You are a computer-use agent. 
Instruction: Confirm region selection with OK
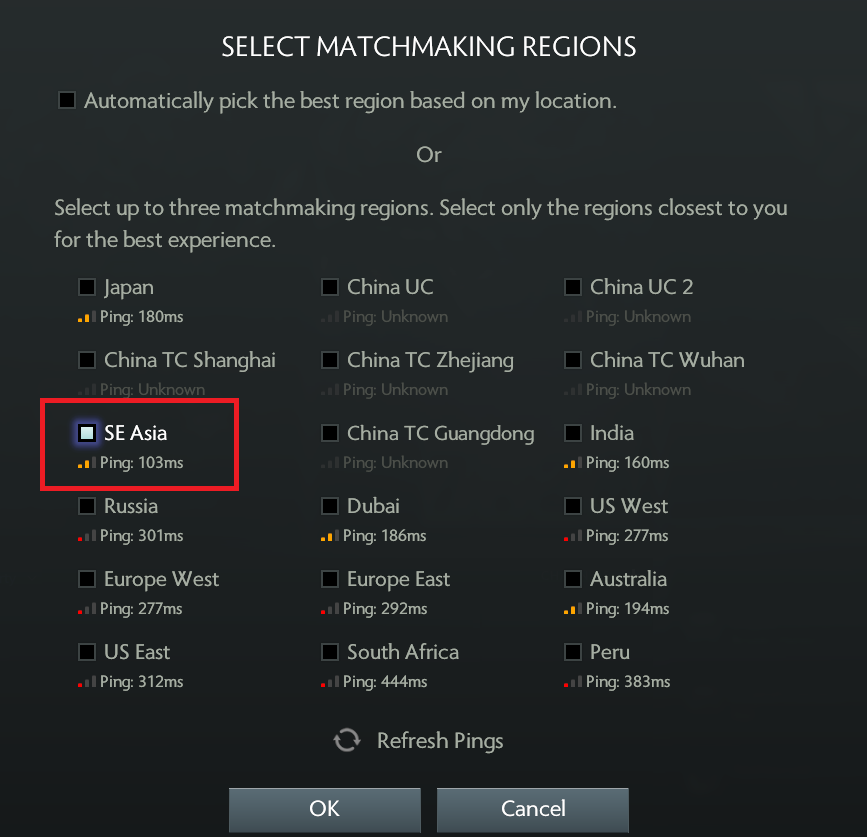click(x=325, y=809)
